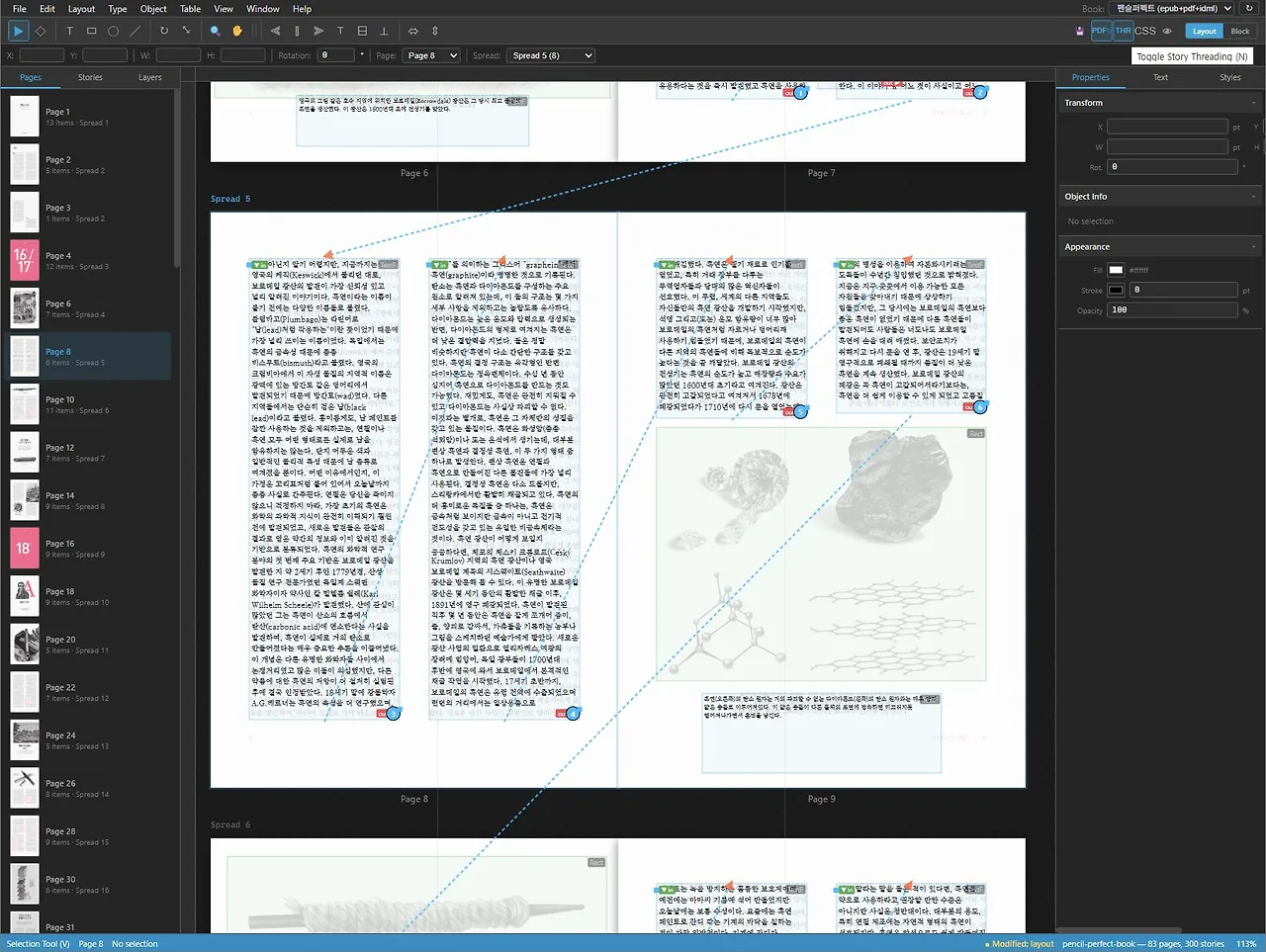Pick the Line tool
This screenshot has height=952, width=1266.
click(135, 31)
